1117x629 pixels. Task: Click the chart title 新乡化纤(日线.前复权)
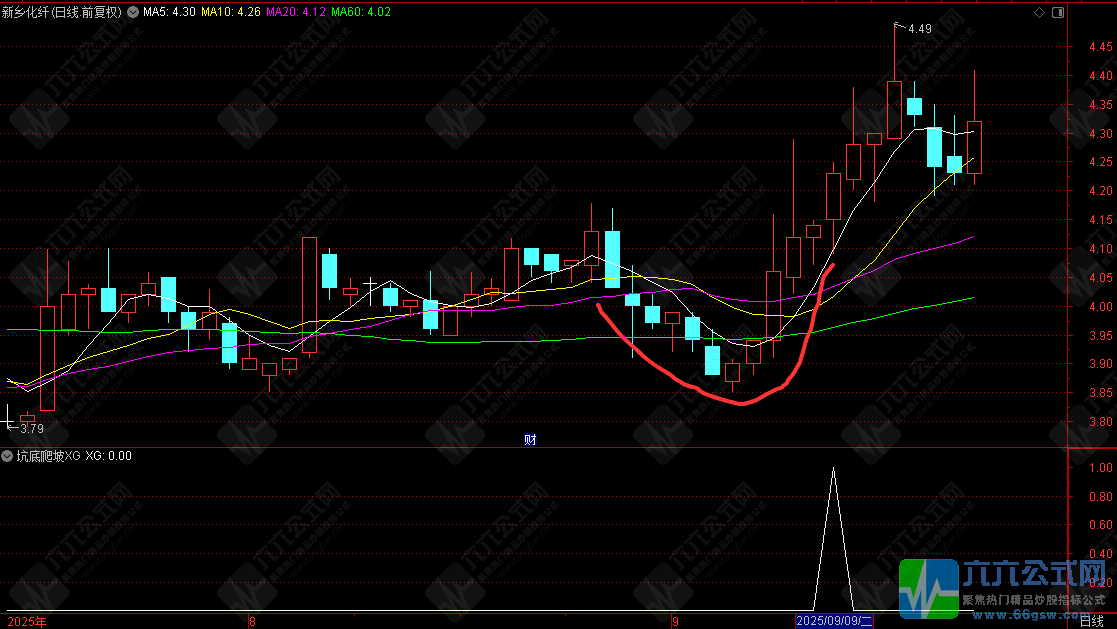click(x=62, y=12)
